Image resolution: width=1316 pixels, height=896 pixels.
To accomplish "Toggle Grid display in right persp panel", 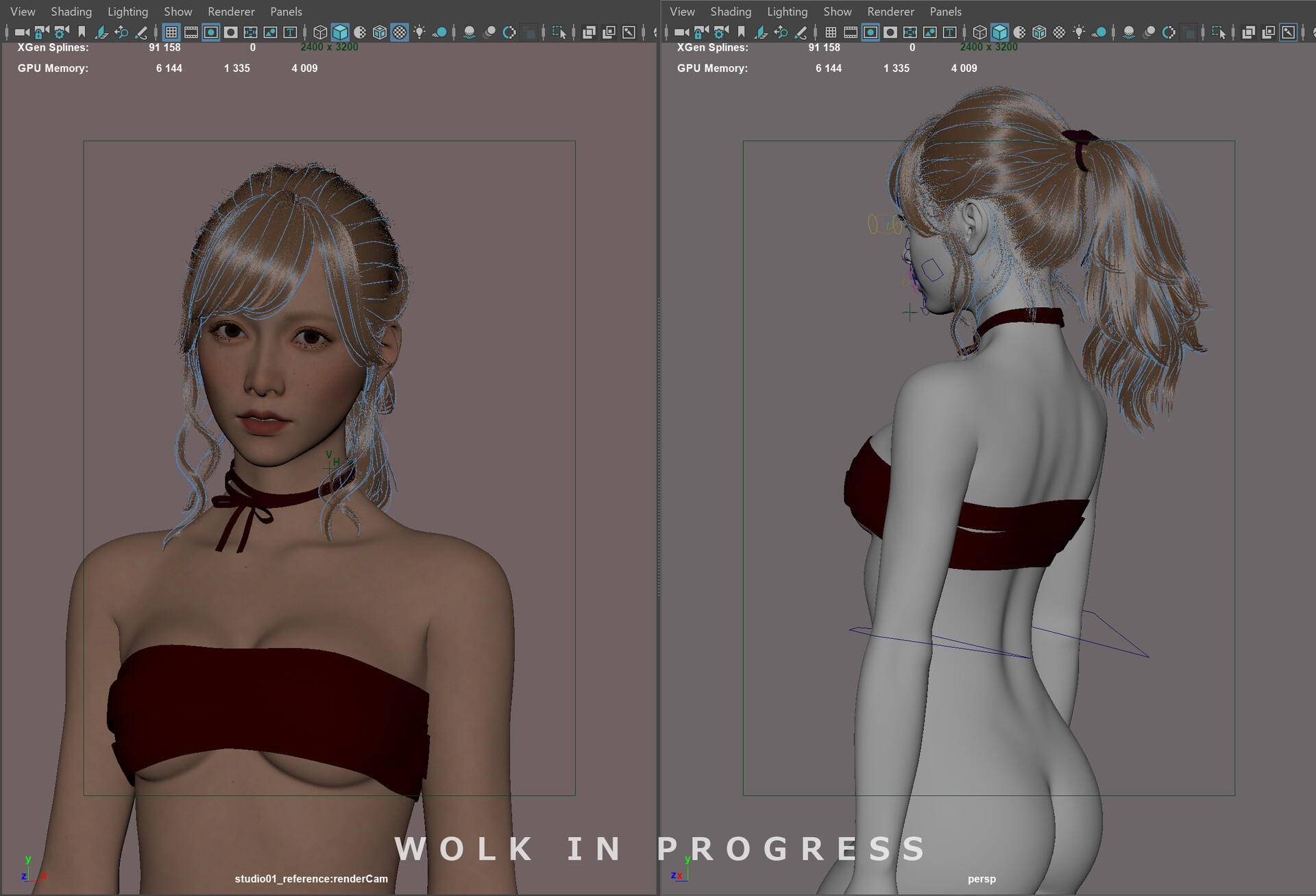I will [831, 32].
